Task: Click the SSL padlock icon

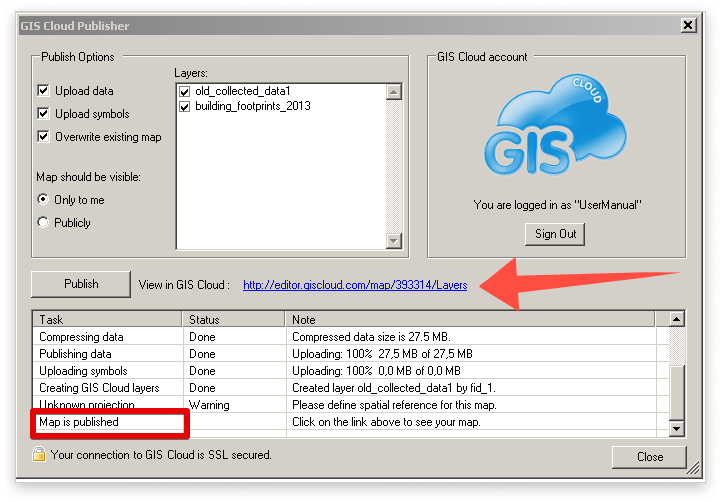Action: pyautogui.click(x=39, y=454)
